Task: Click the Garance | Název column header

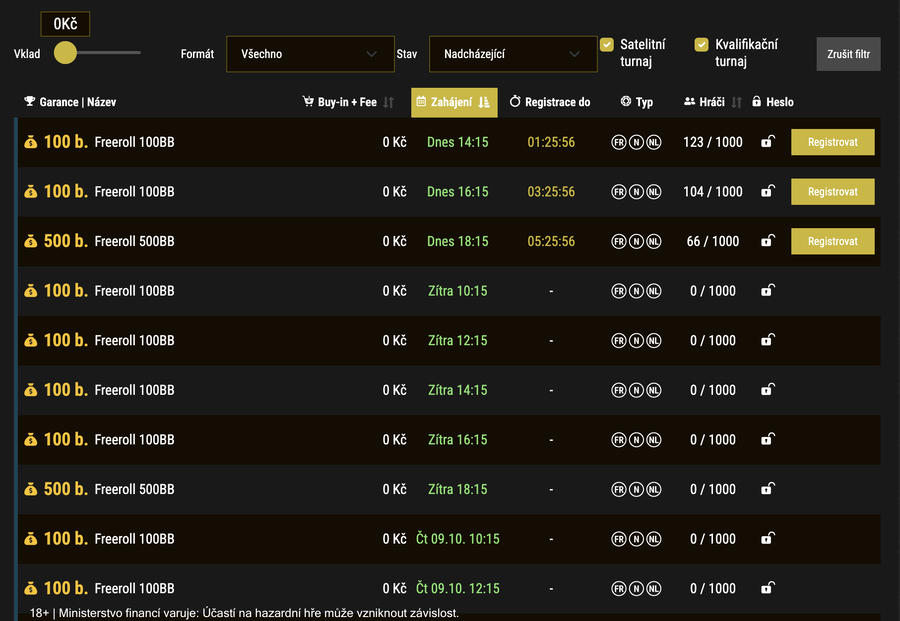Action: [x=78, y=102]
